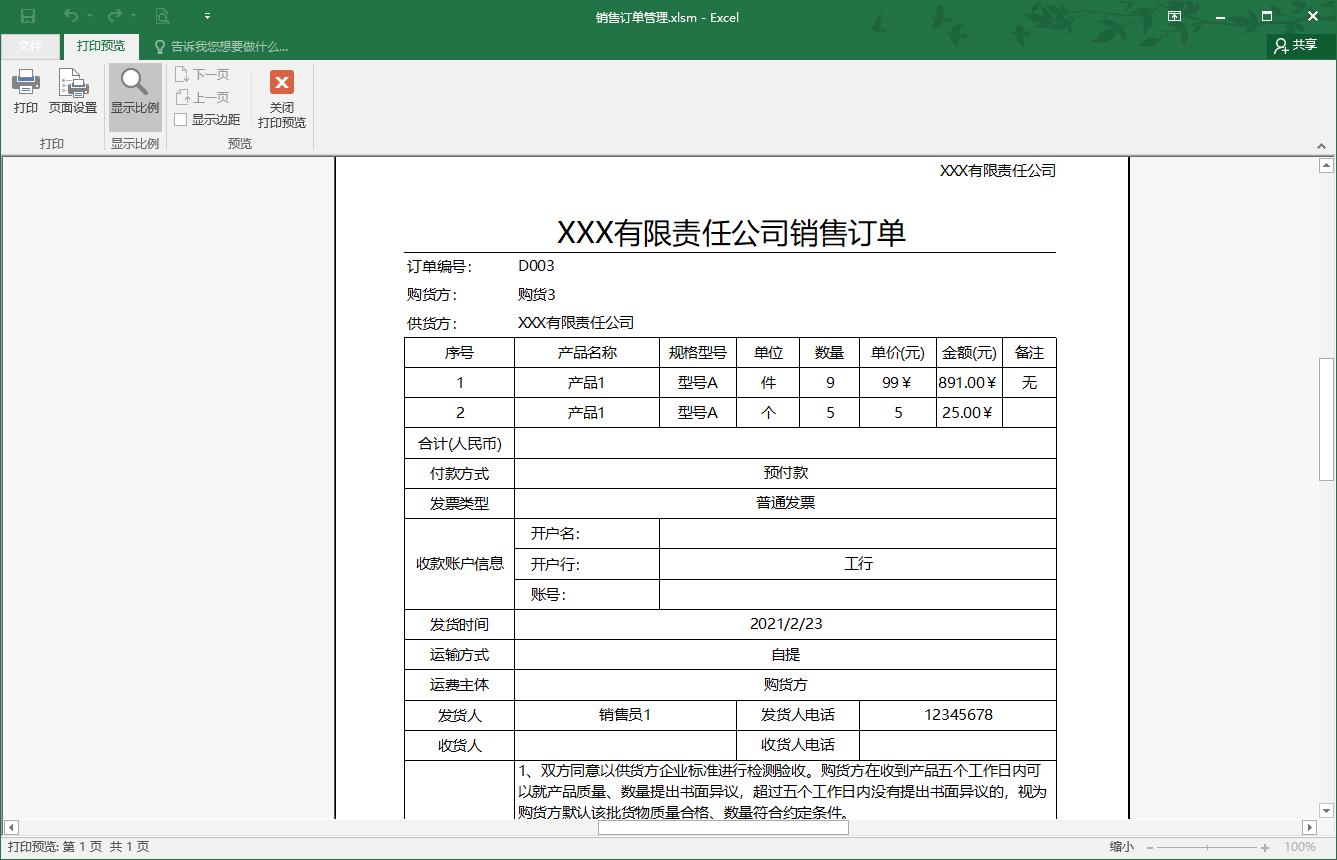Expand the Customize Quick Access Toolbar dropdown
Screen dimensions: 1337x860
(206, 16)
